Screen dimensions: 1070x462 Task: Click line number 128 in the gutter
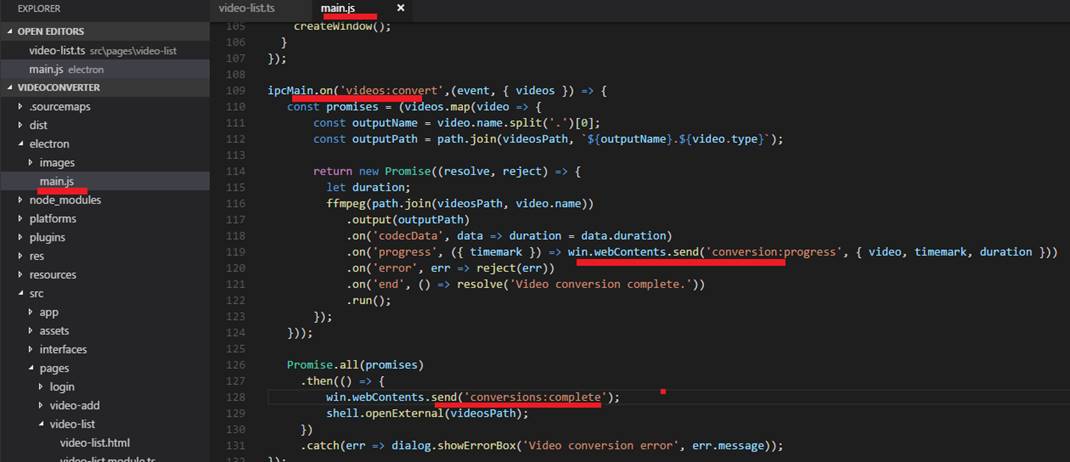(x=236, y=397)
